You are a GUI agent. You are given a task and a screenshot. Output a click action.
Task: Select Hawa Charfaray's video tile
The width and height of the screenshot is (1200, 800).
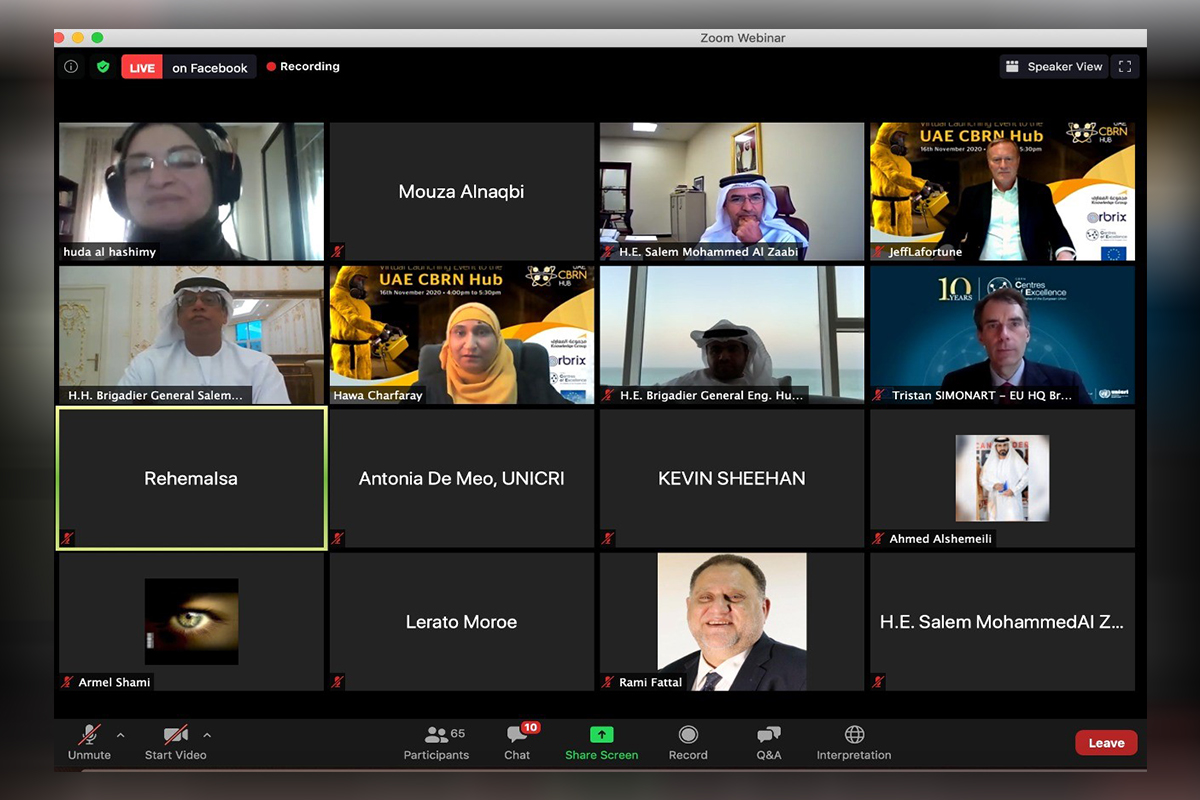pyautogui.click(x=462, y=335)
